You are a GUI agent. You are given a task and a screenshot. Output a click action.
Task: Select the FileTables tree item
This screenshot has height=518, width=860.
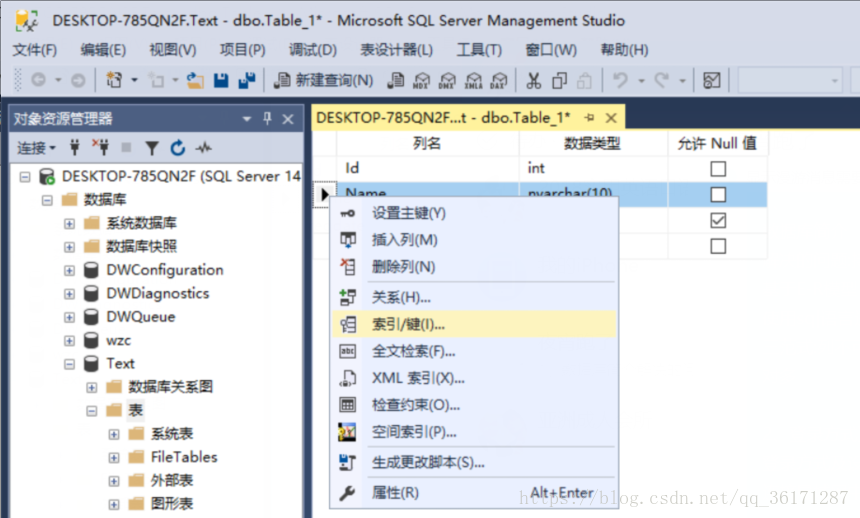click(184, 457)
